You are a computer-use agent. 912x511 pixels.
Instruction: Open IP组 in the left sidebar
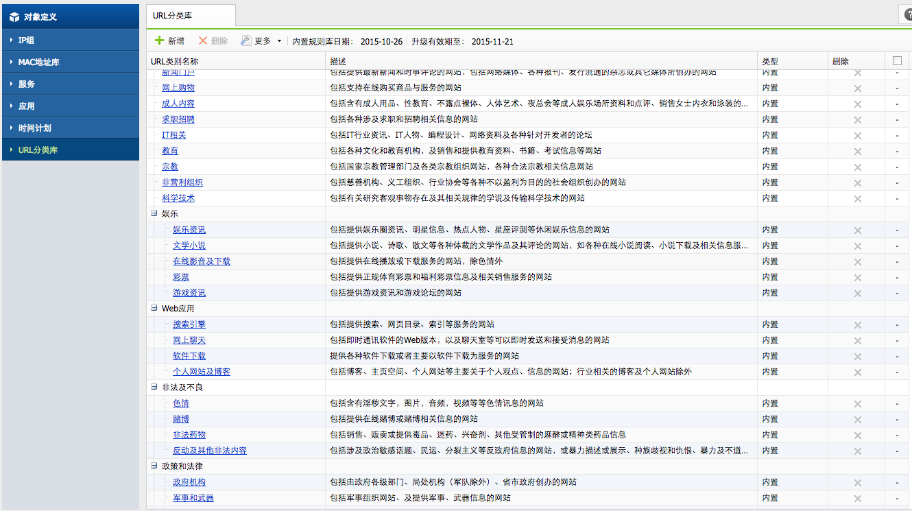[x=26, y=40]
